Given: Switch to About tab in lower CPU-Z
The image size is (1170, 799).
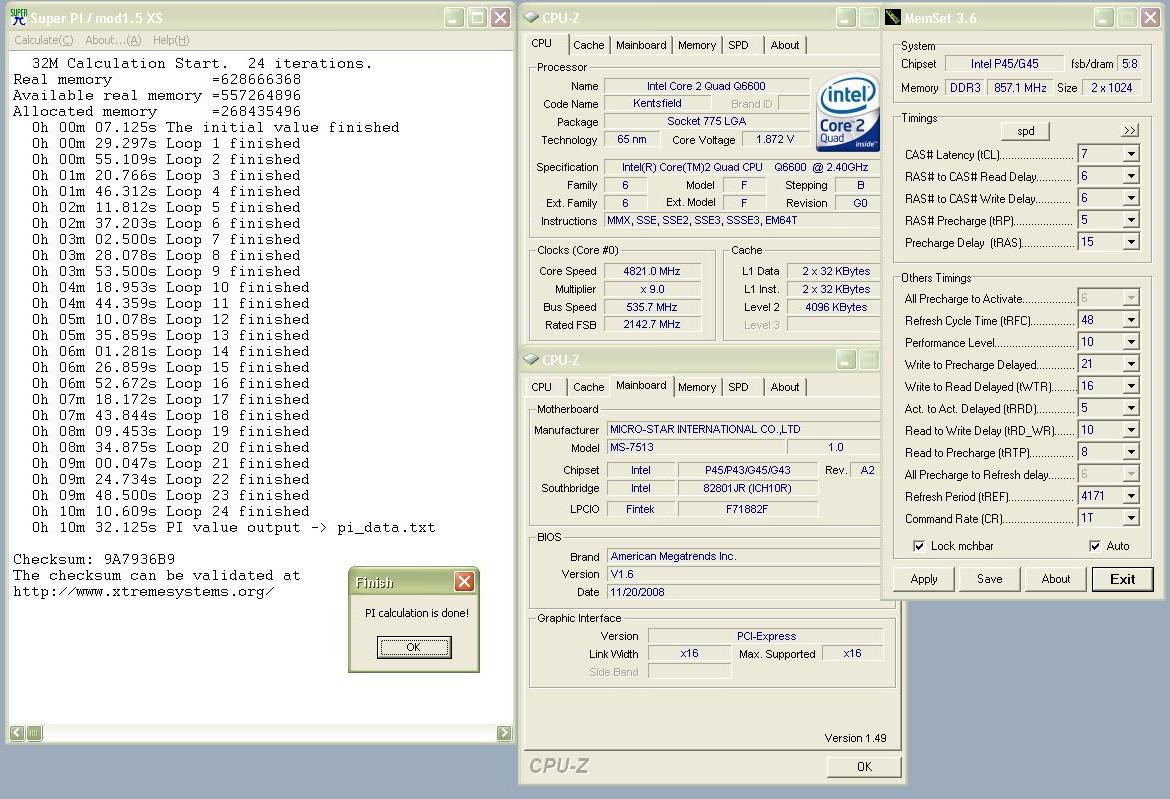Looking at the screenshot, I should pos(785,387).
